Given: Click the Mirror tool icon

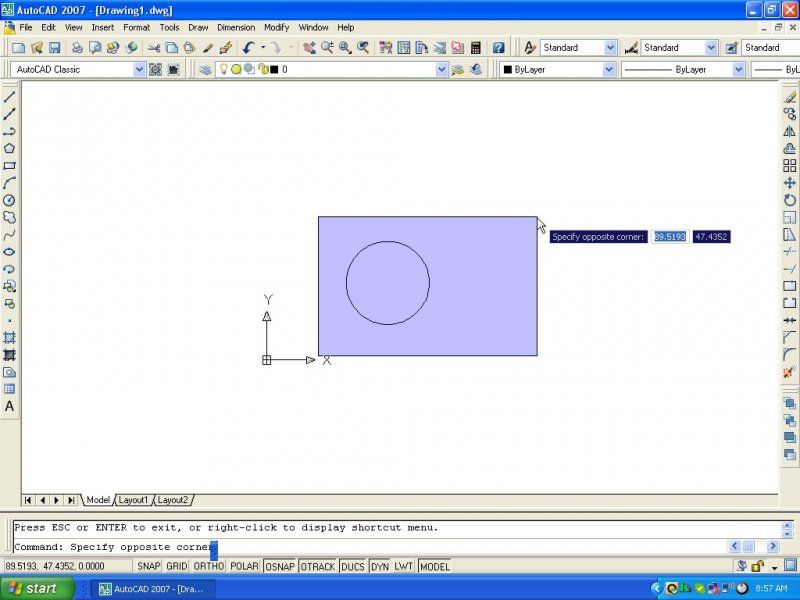Looking at the screenshot, I should point(789,131).
